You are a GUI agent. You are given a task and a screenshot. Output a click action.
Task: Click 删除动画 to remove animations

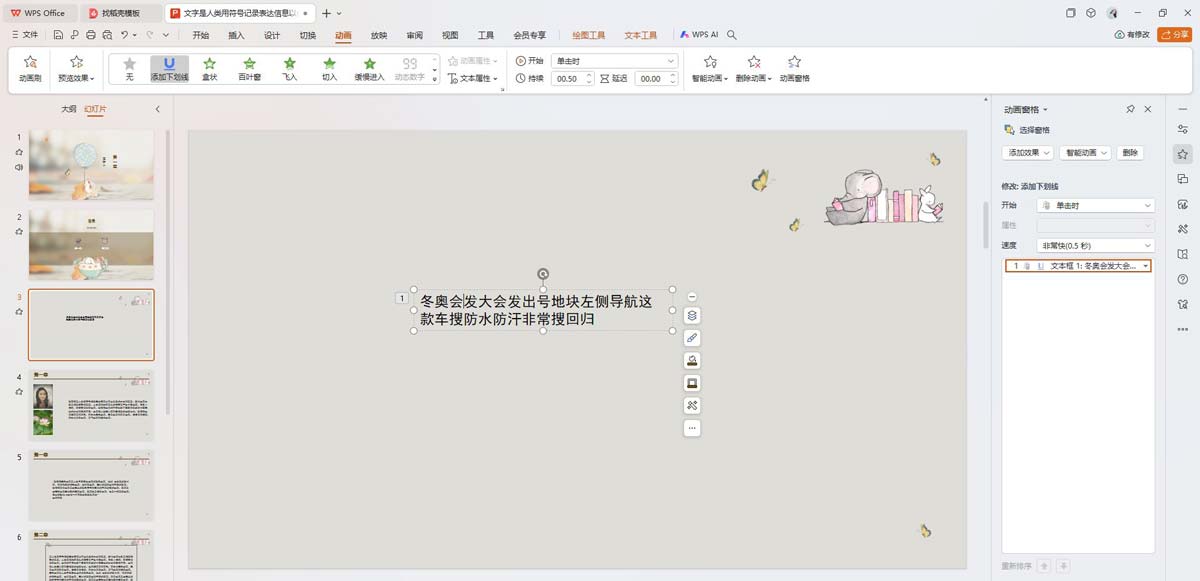[x=753, y=68]
